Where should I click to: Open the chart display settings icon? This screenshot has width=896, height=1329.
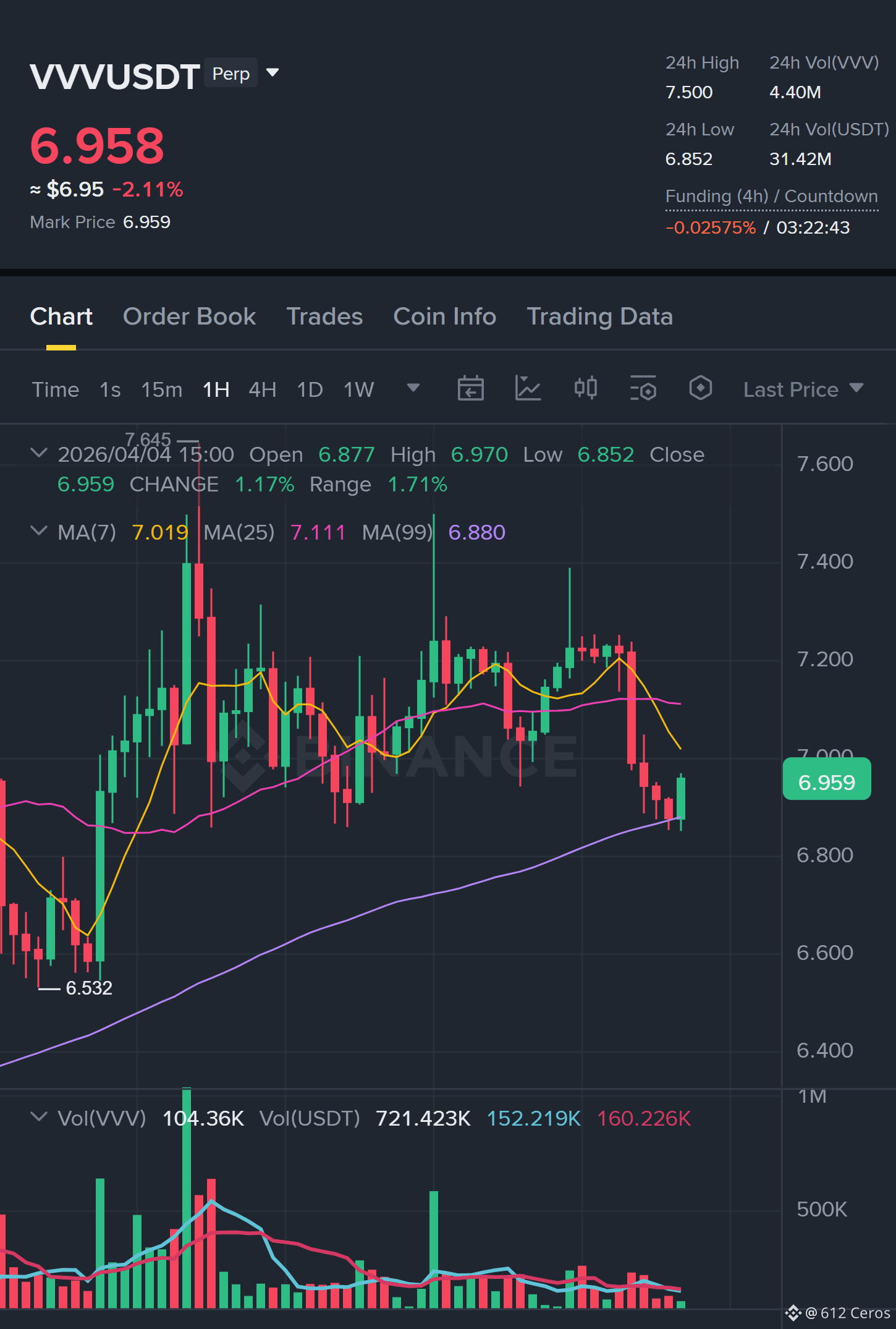pos(643,389)
